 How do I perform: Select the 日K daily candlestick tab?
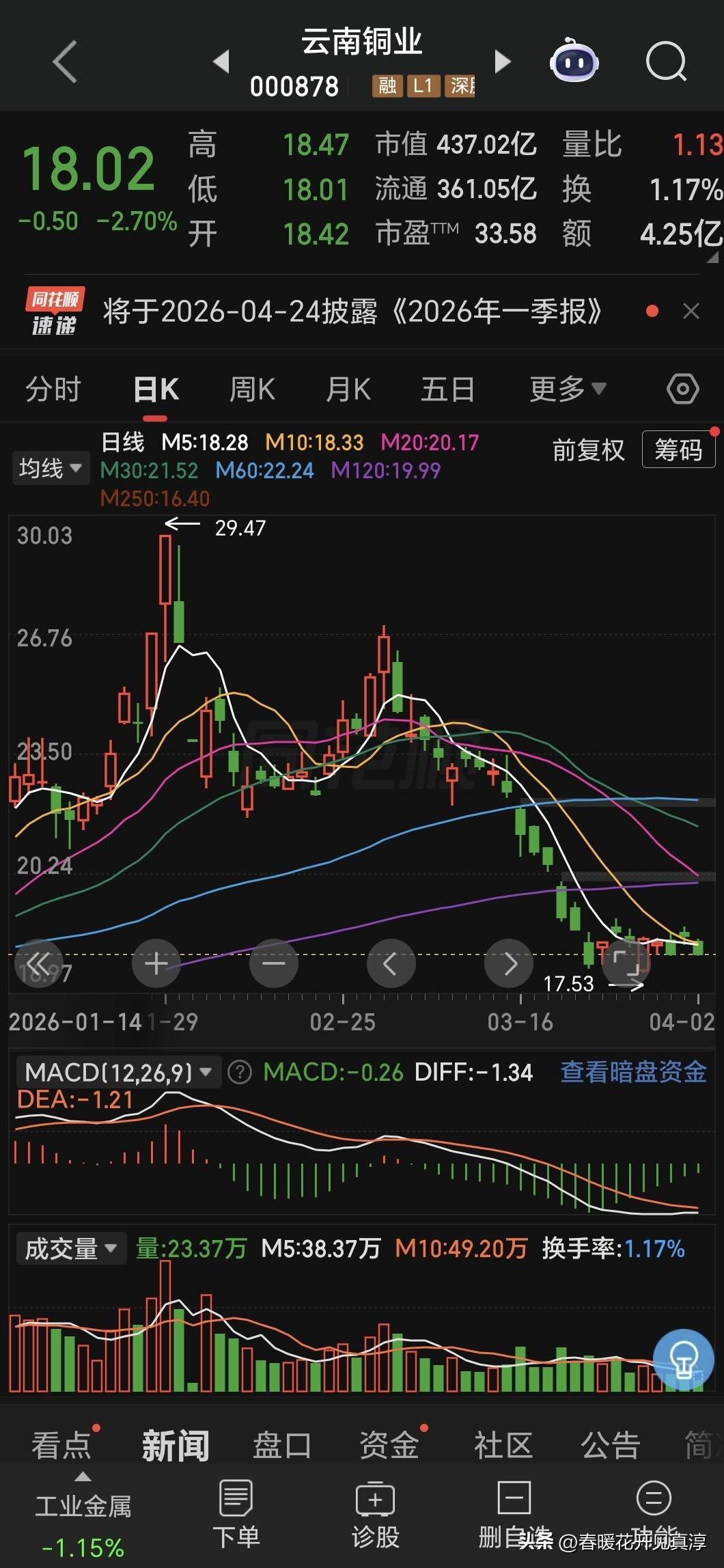click(x=156, y=389)
